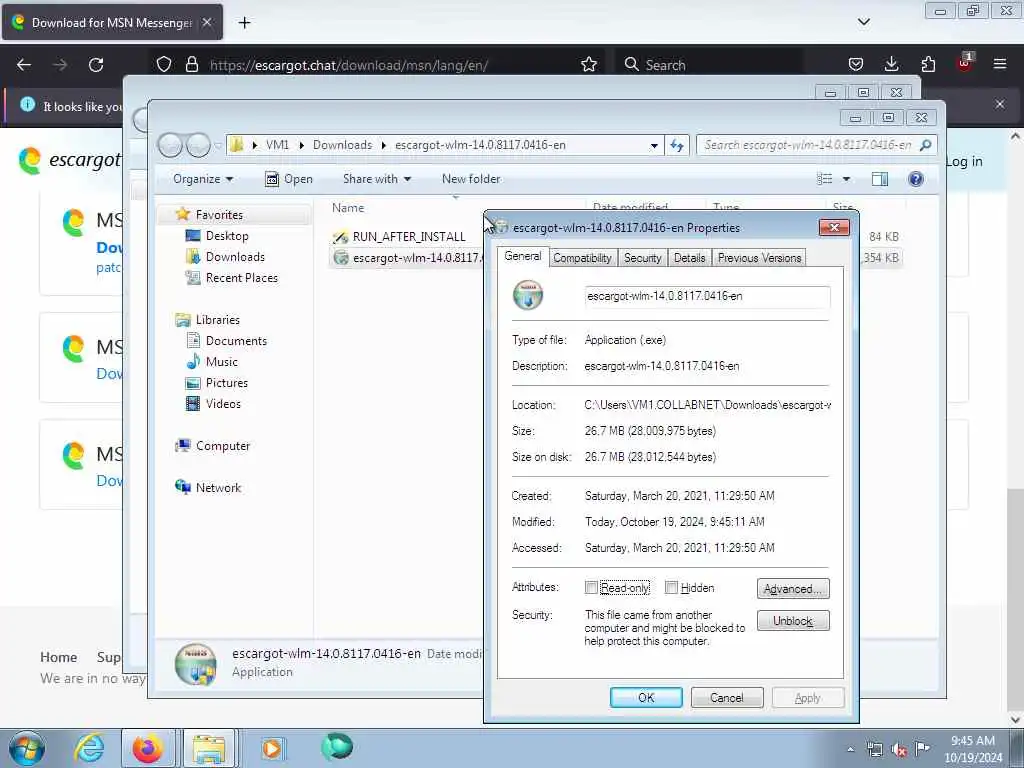
Task: Bookmark page with star icon
Action: (588, 65)
